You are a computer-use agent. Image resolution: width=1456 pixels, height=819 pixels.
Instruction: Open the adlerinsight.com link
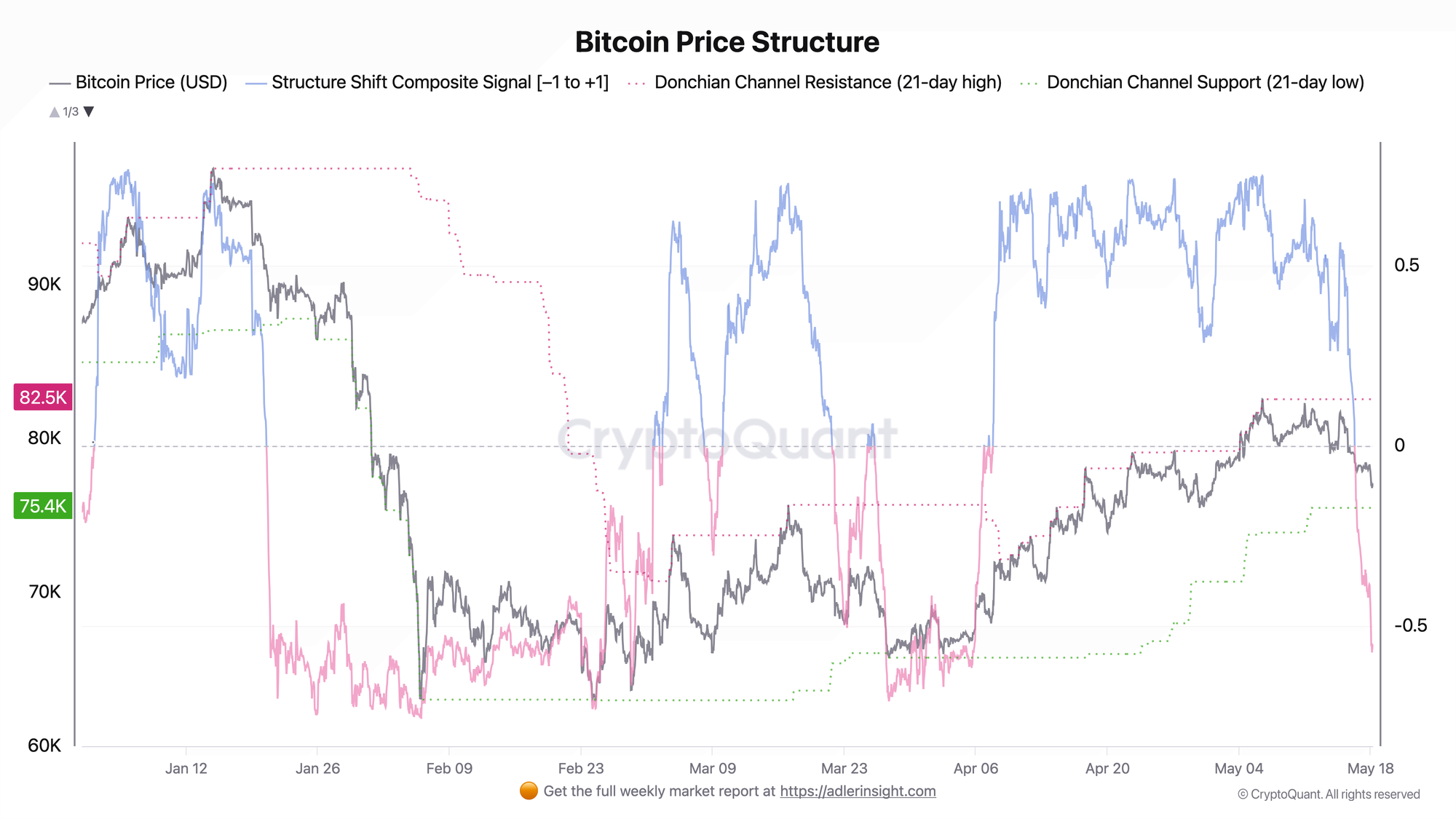tap(858, 791)
